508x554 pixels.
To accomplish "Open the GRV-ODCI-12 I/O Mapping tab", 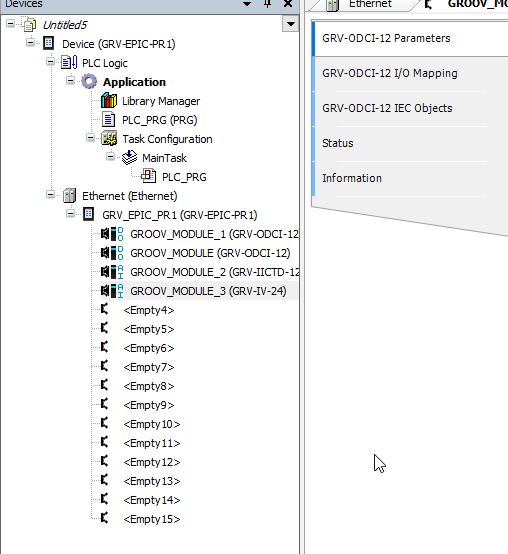I will [x=390, y=73].
